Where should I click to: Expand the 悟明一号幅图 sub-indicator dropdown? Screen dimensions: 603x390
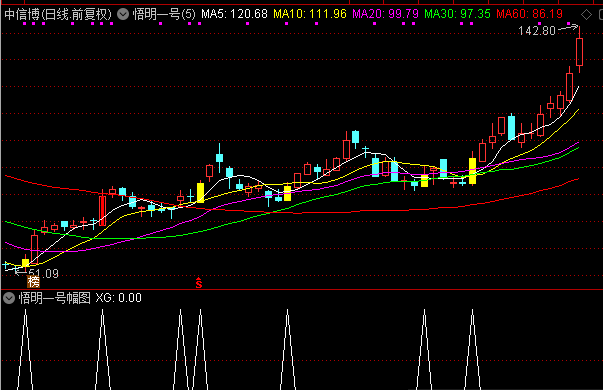pyautogui.click(x=8, y=298)
